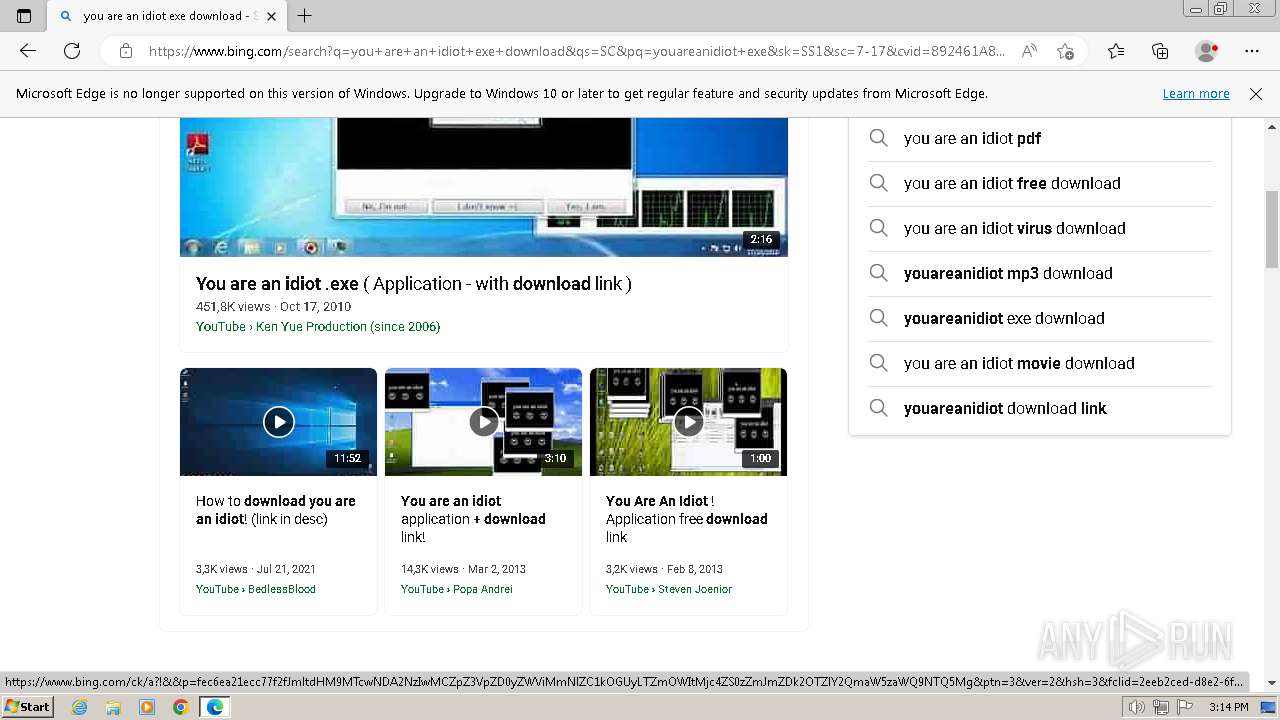Open the Windows Start menu
Image resolution: width=1280 pixels, height=720 pixels.
(x=27, y=707)
